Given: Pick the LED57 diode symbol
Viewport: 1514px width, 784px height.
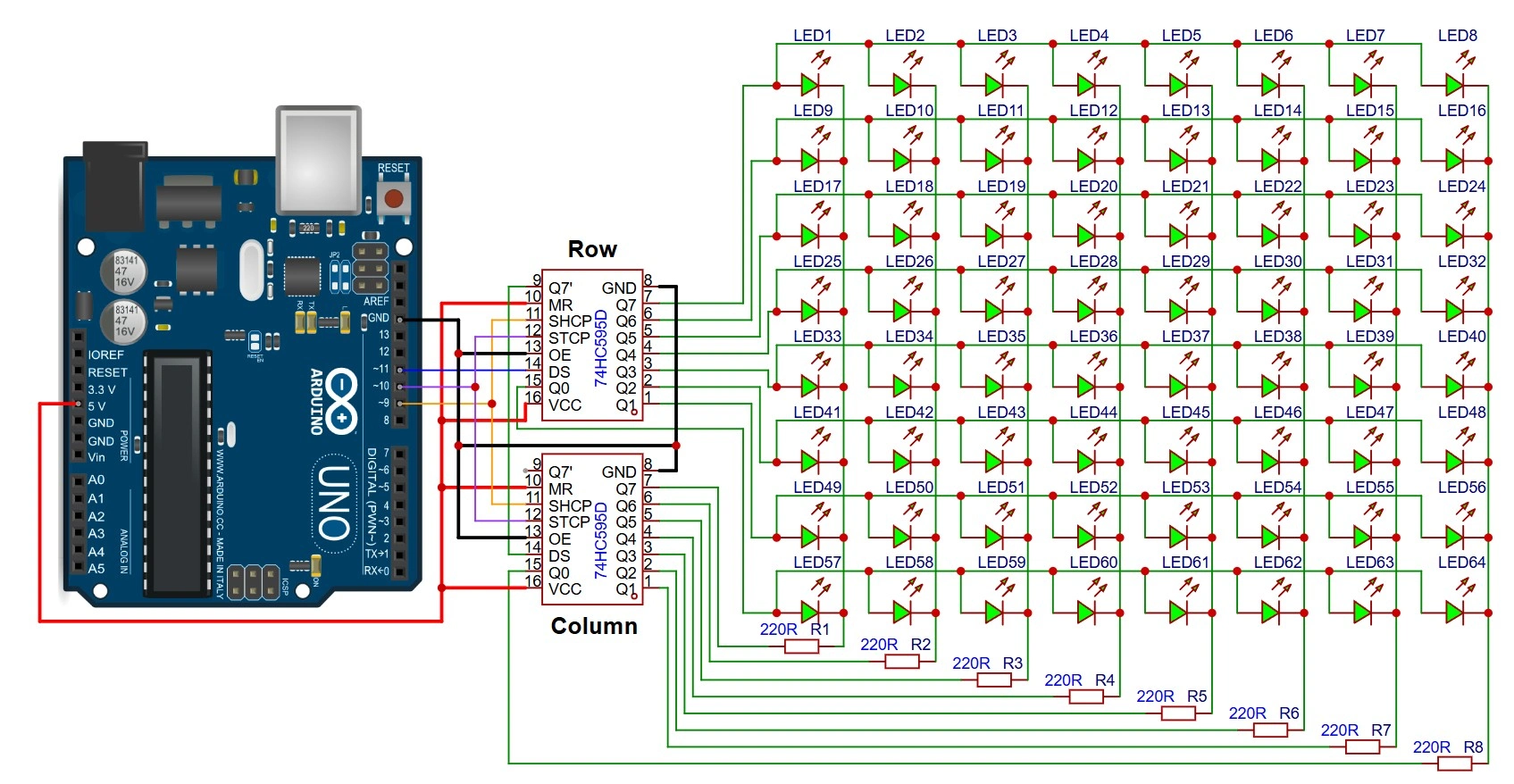Looking at the screenshot, I should click(810, 613).
